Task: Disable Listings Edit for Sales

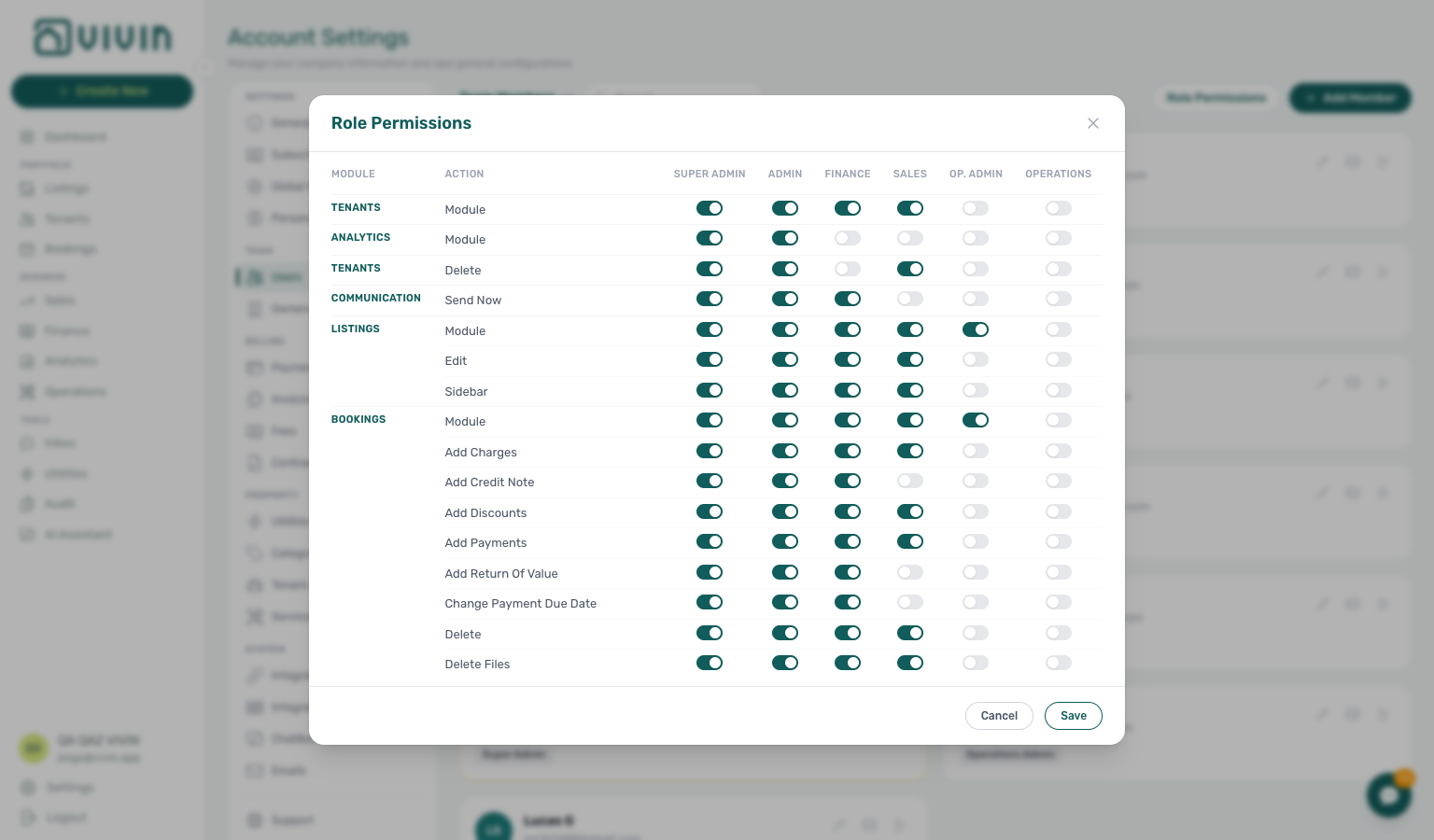Action: pyautogui.click(x=910, y=359)
